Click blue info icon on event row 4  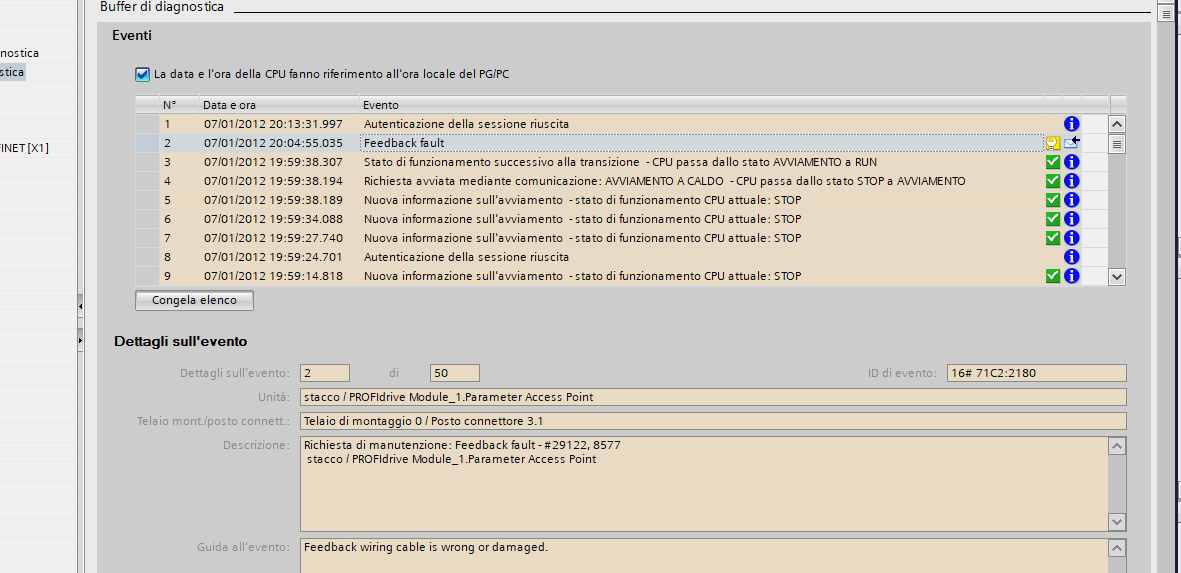tap(1071, 181)
